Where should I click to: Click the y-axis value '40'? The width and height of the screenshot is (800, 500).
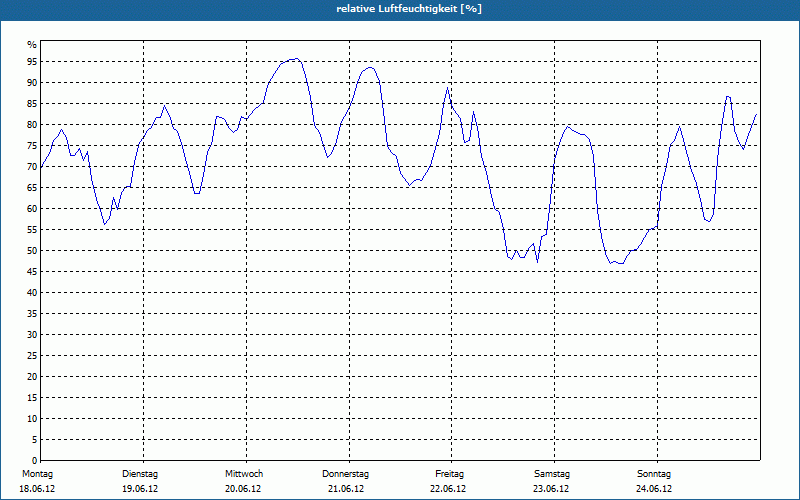tap(32, 293)
